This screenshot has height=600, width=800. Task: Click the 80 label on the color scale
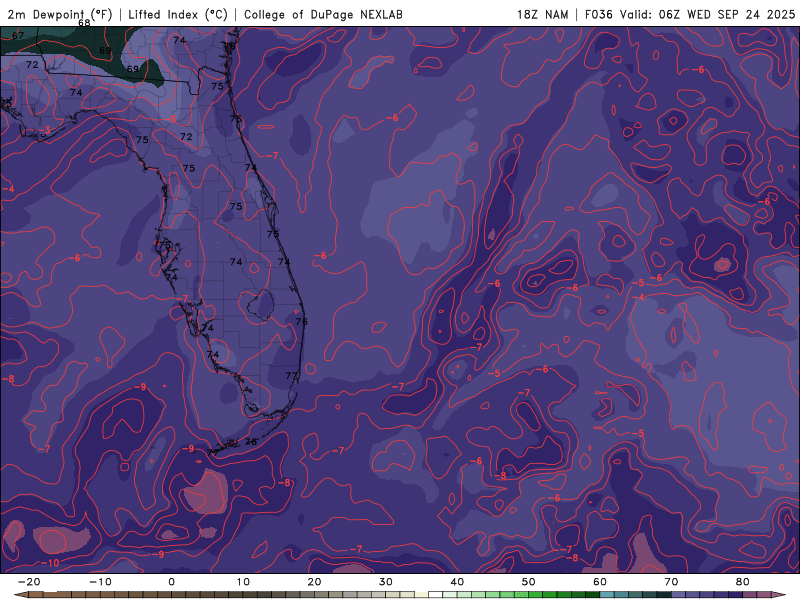743,582
